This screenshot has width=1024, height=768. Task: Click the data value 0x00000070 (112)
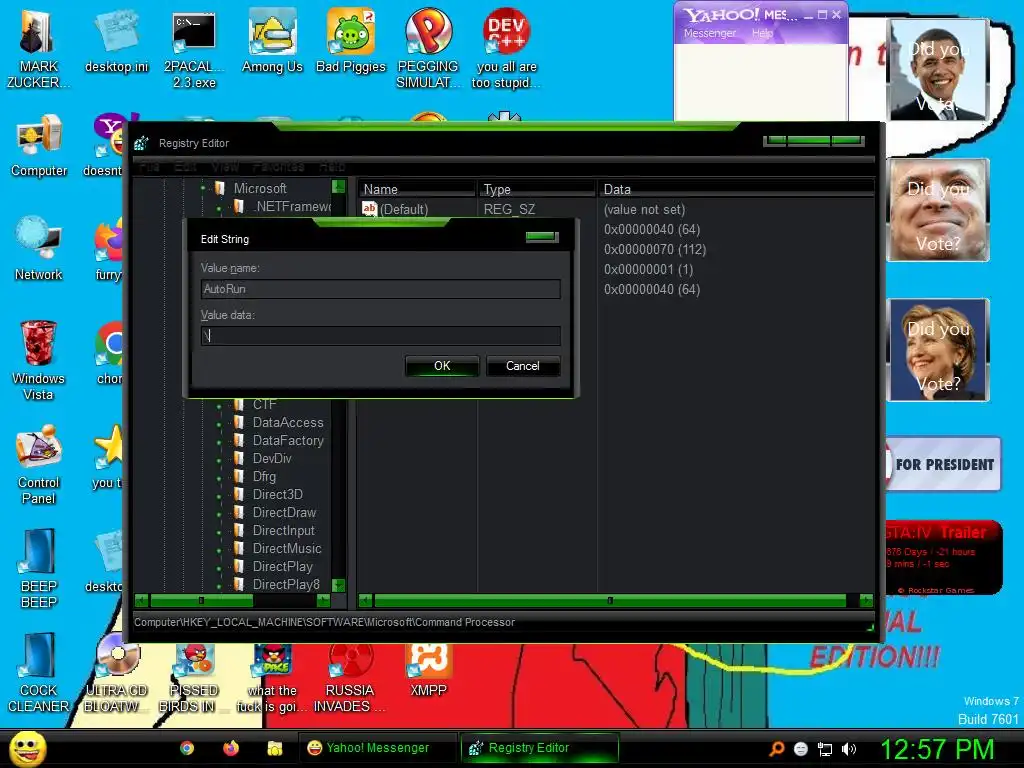[x=654, y=249]
